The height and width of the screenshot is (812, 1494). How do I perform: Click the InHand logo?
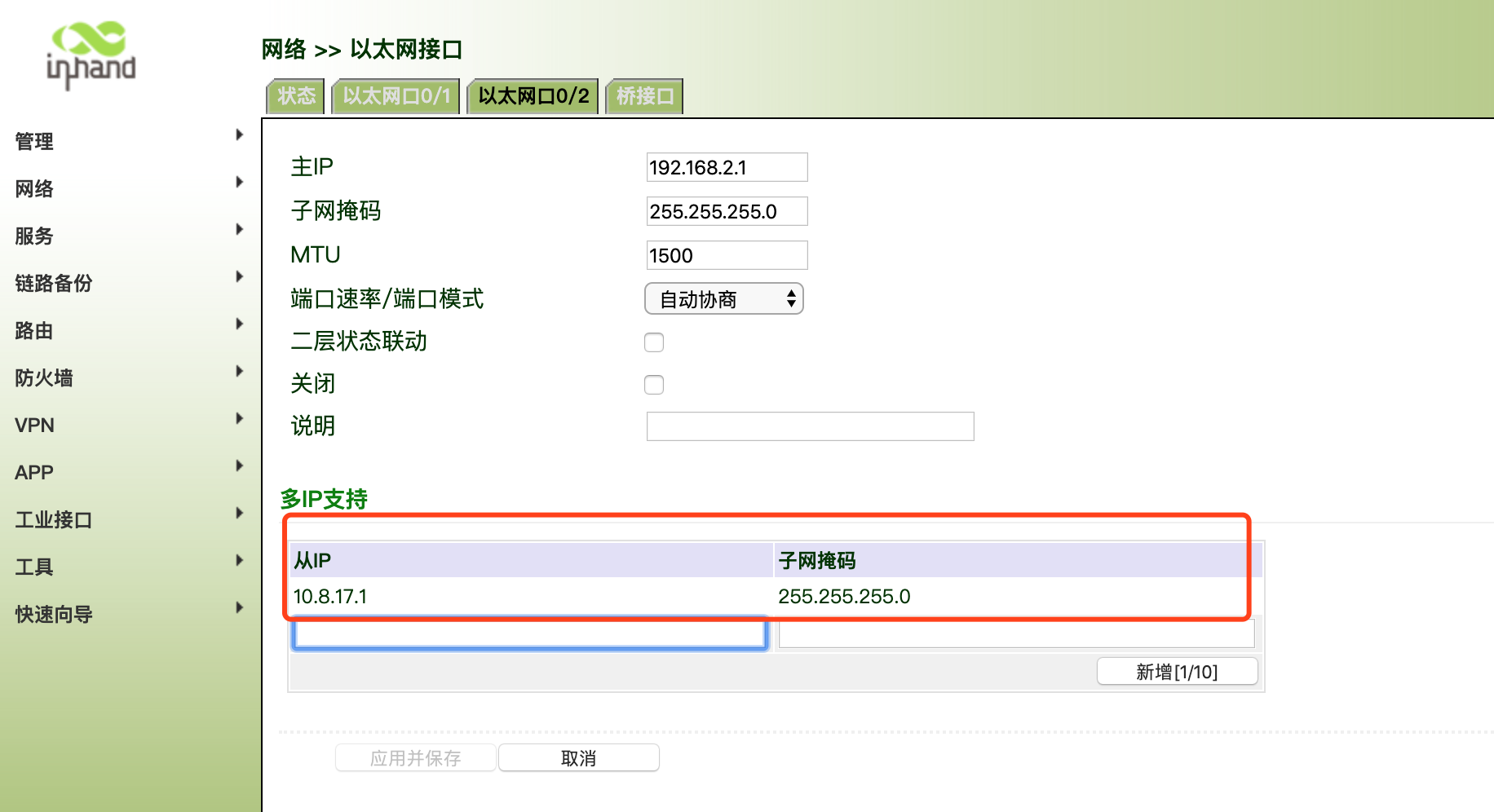(91, 55)
